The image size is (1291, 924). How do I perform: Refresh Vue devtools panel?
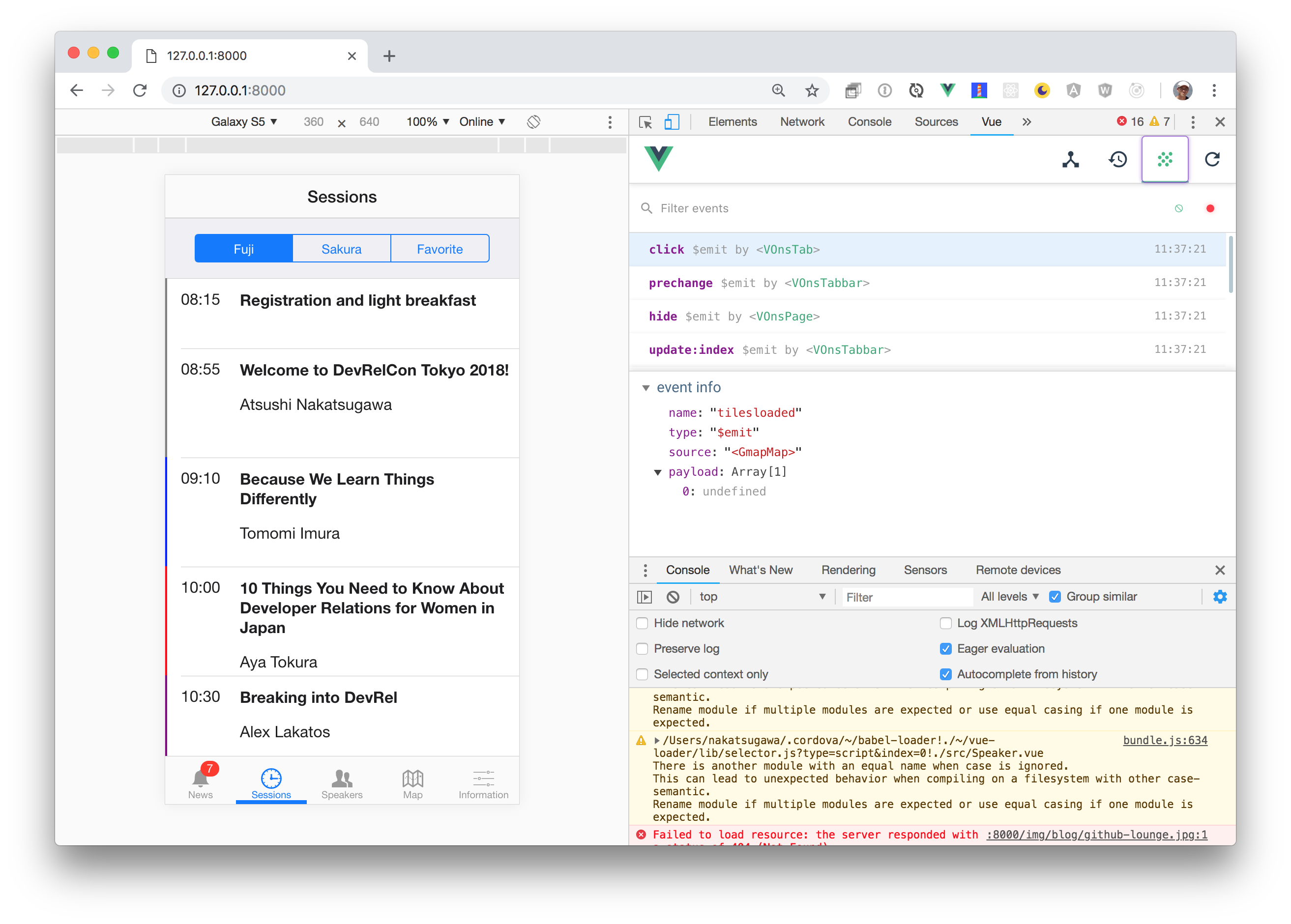point(1212,159)
